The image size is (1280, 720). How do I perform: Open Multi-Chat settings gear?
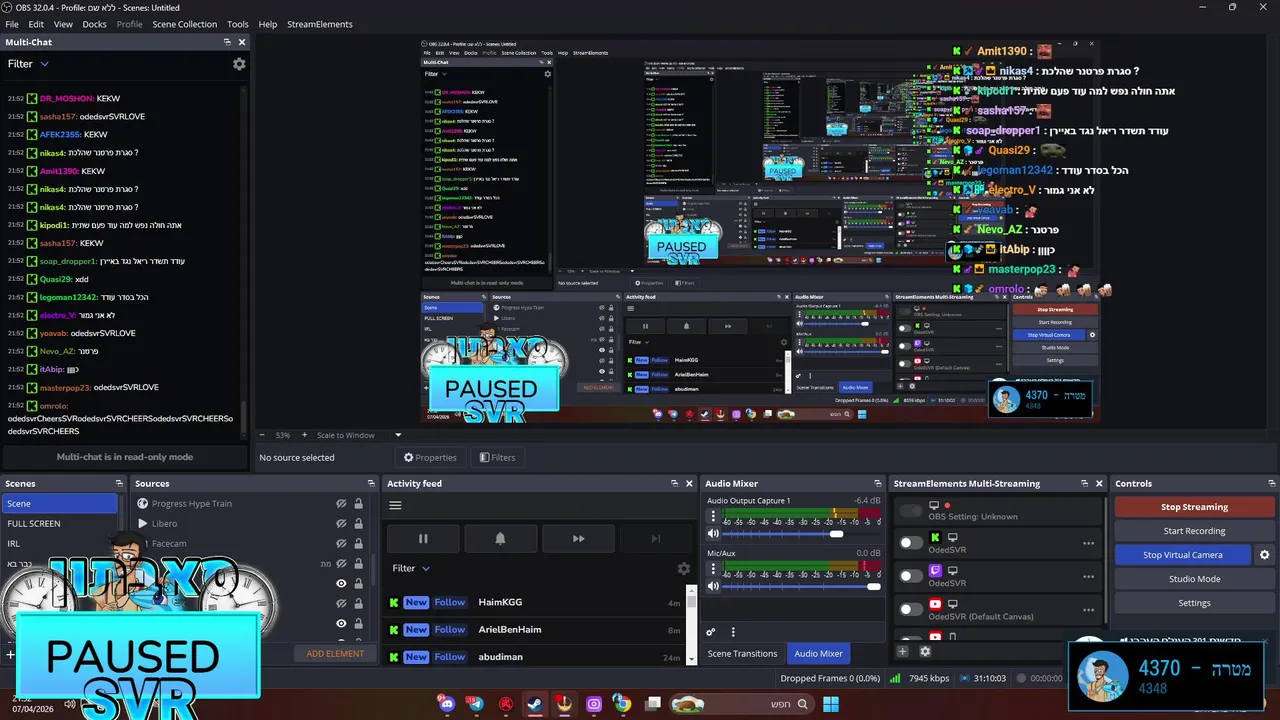point(239,64)
